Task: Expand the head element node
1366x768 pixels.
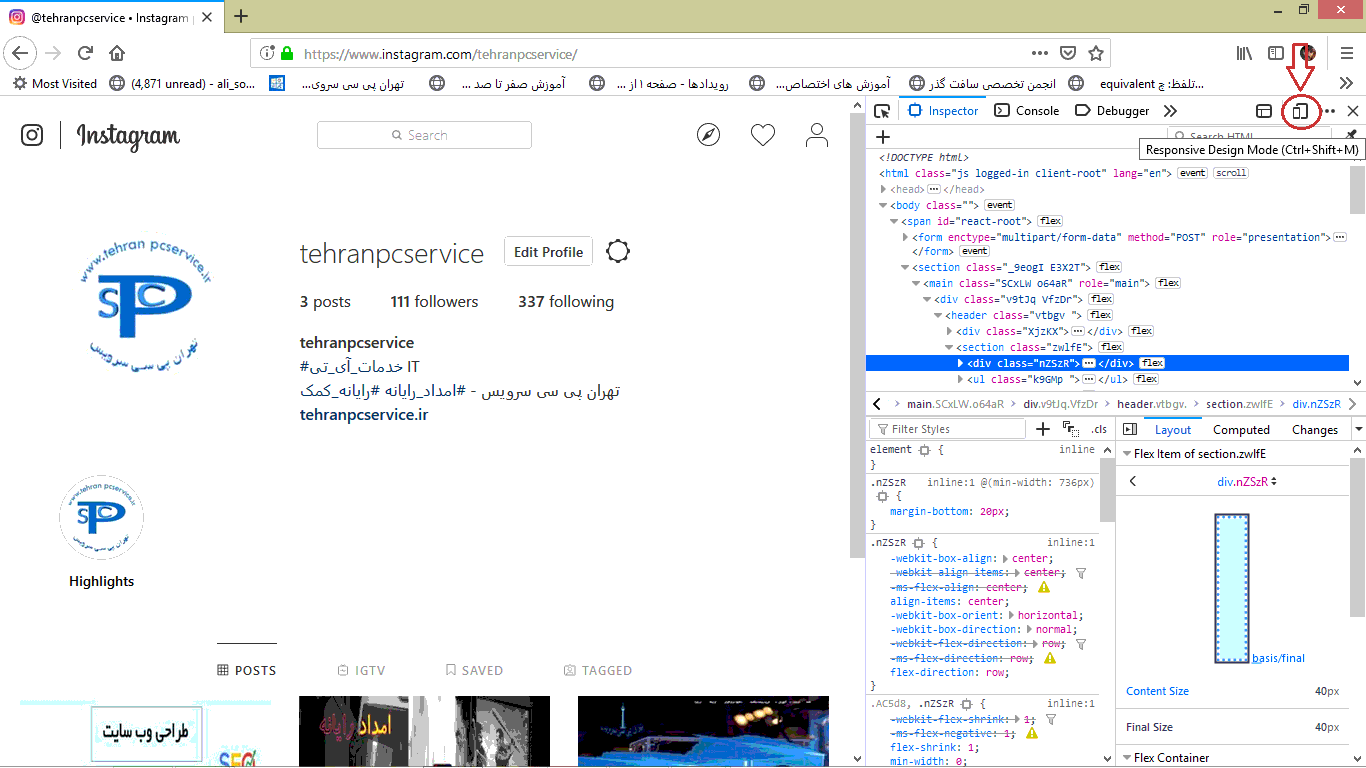Action: tap(884, 189)
